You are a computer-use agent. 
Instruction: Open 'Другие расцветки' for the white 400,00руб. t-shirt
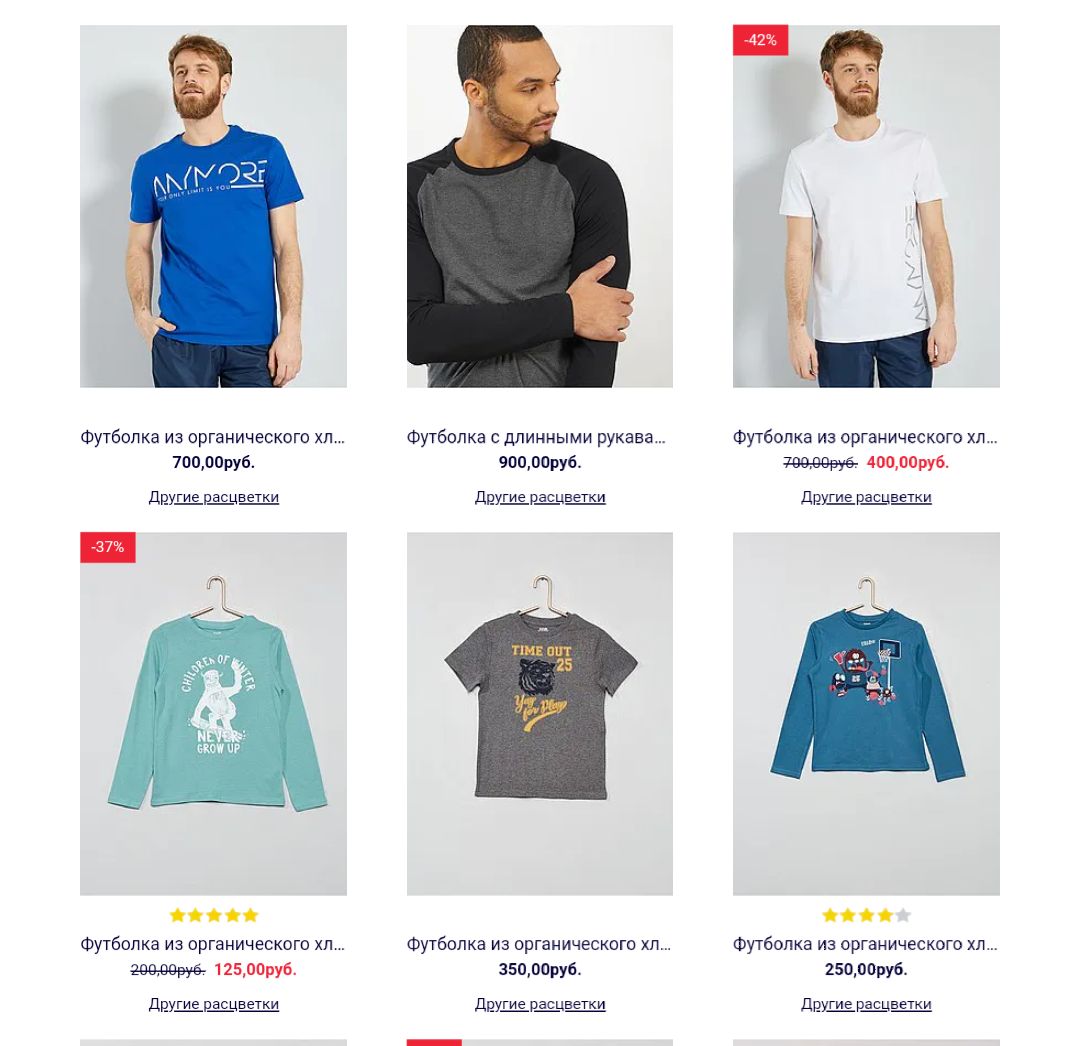click(866, 497)
